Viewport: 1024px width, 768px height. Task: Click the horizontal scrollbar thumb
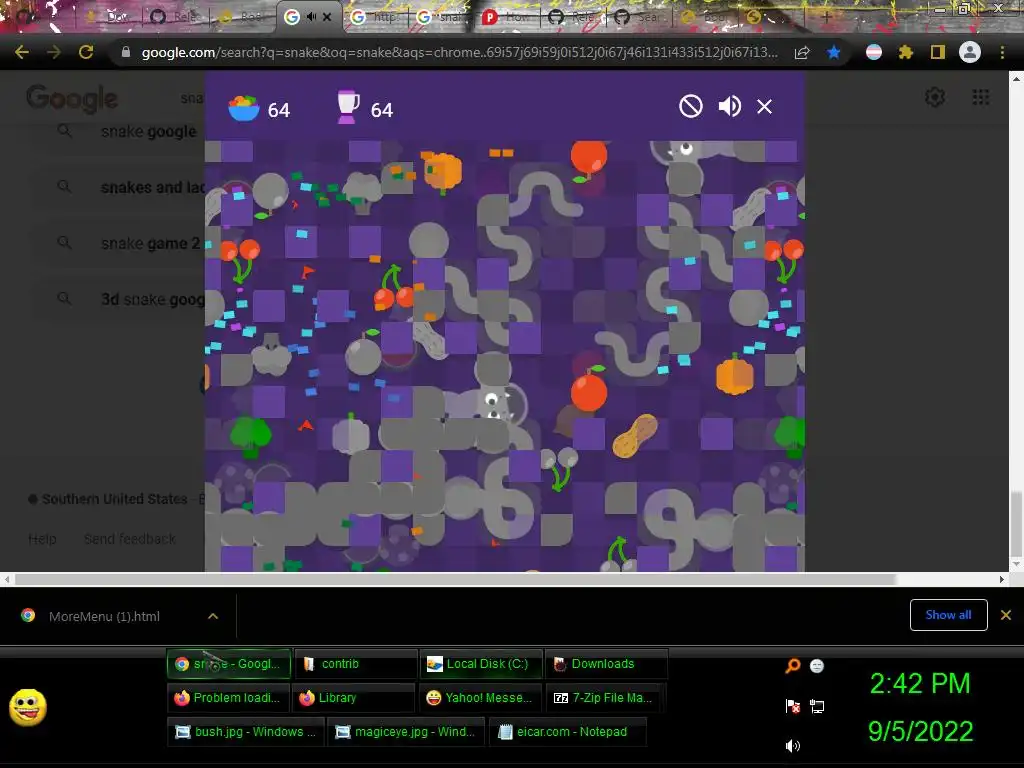click(455, 579)
